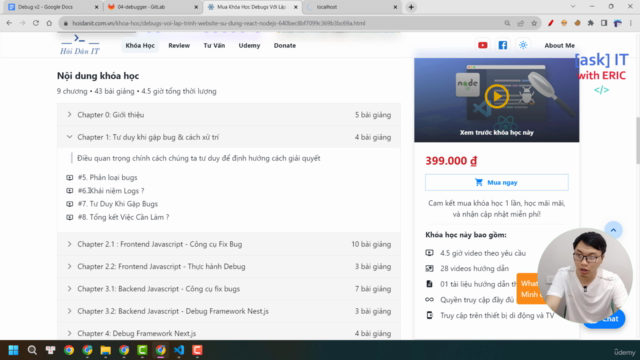Click the bookmark star in address bar
640x360 pixels.
tap(534, 23)
